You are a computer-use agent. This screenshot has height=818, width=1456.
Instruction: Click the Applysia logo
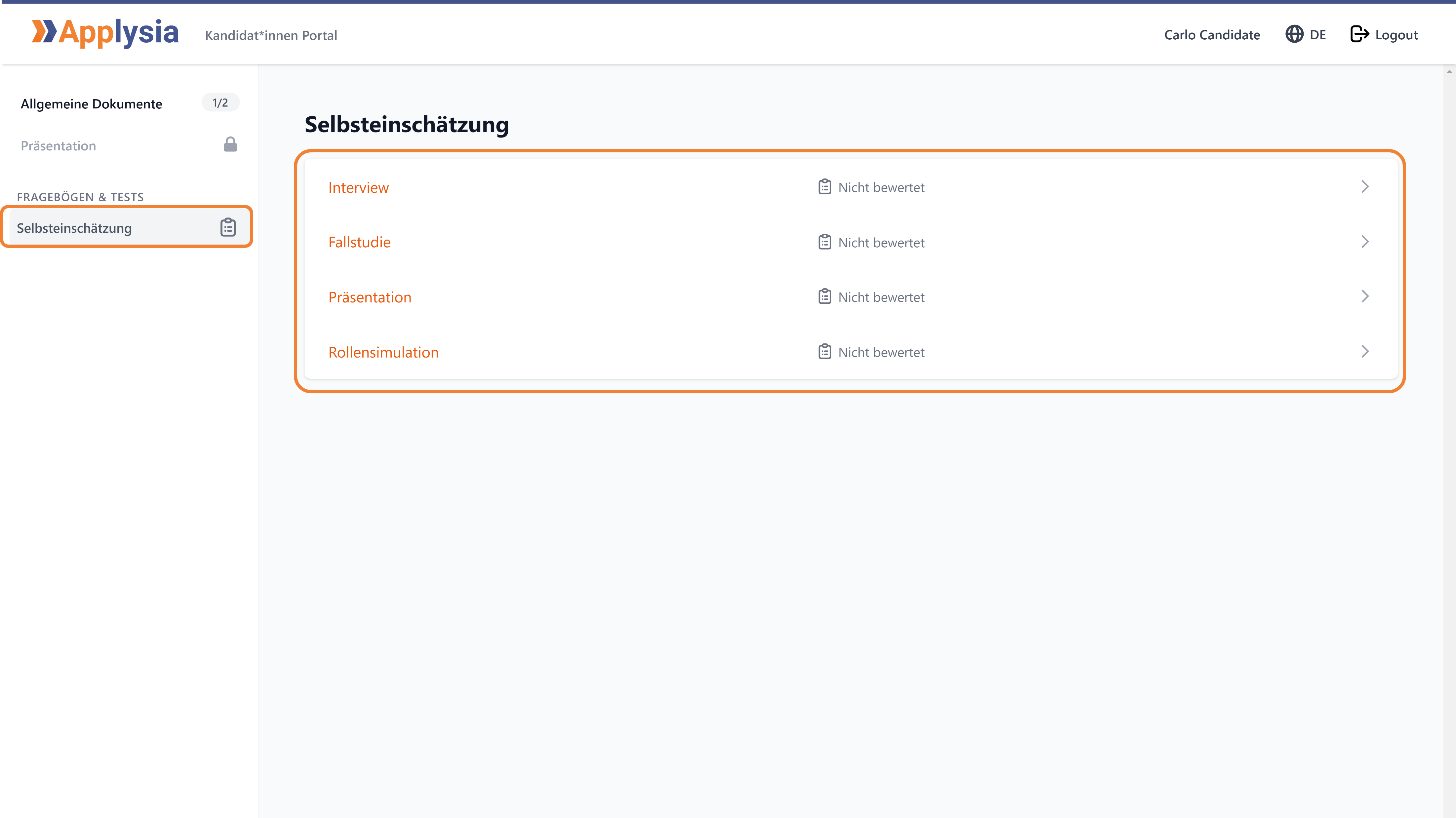tap(105, 33)
